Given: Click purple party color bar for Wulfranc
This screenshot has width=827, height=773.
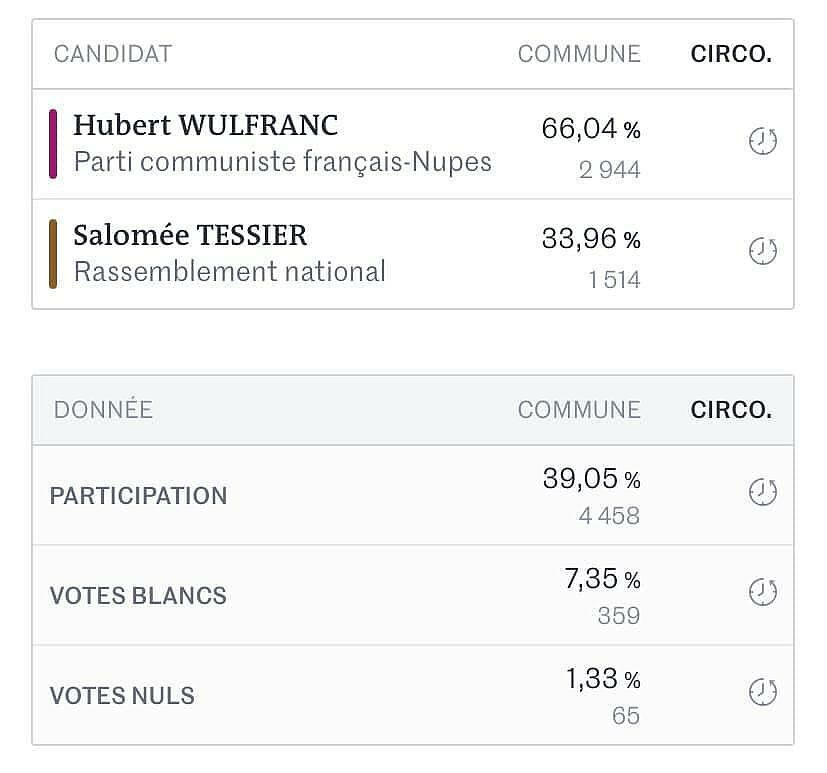Looking at the screenshot, I should click(x=53, y=144).
